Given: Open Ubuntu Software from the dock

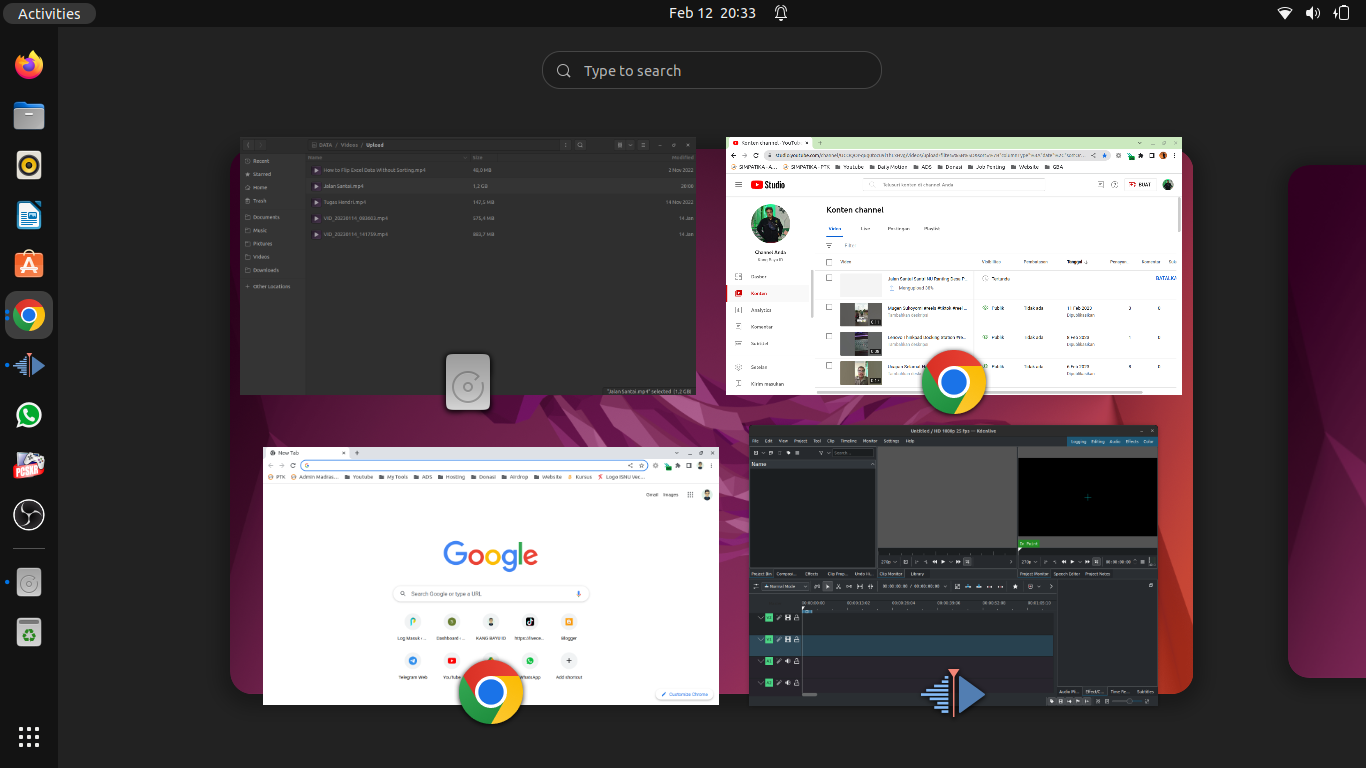Looking at the screenshot, I should click(29, 265).
